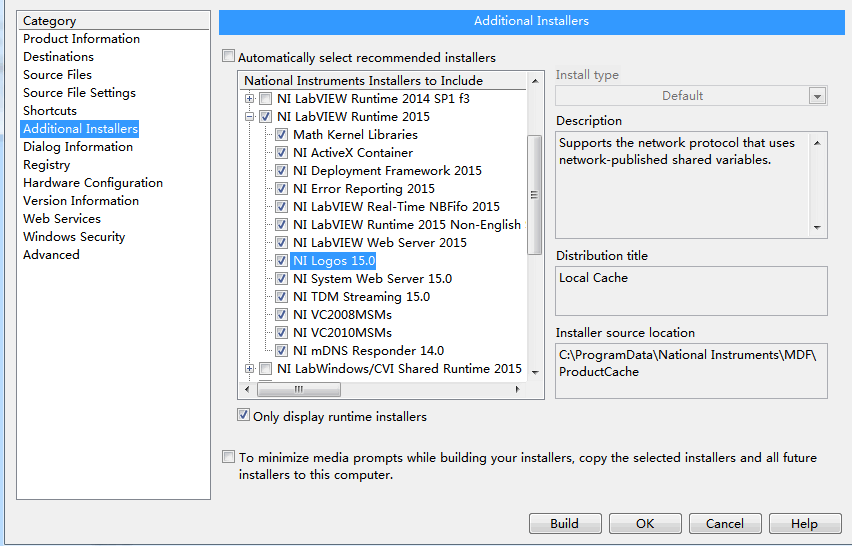
Task: Click installer list scroll left arrow
Action: point(247,389)
